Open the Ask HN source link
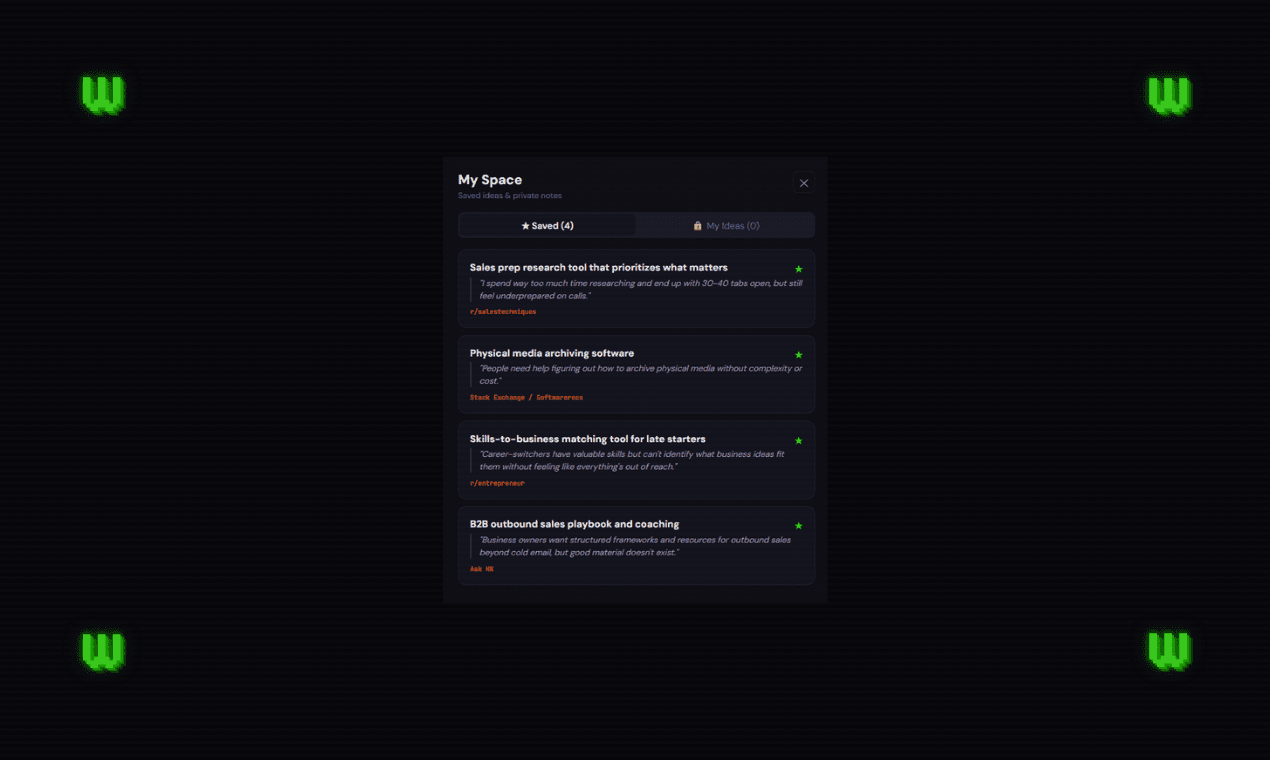 481,569
